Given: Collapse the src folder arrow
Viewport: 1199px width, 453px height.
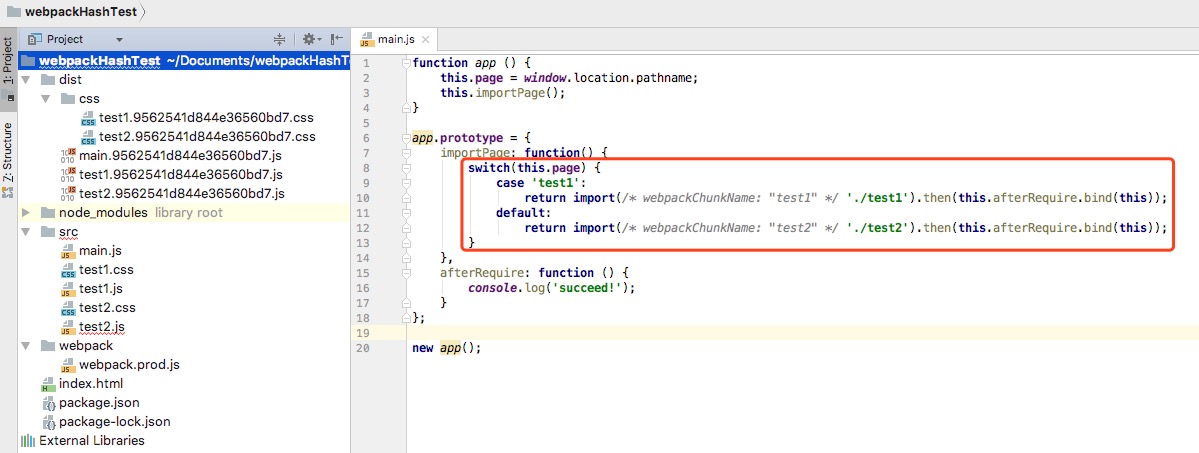Looking at the screenshot, I should tap(26, 232).
